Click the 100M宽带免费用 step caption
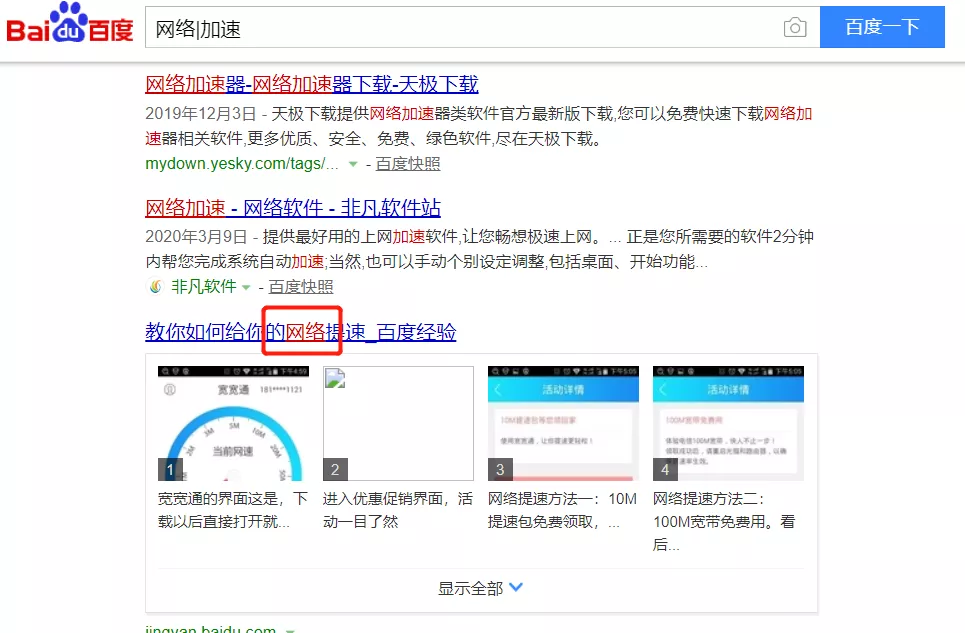Screen dimensions: 965x633 click(x=725, y=521)
